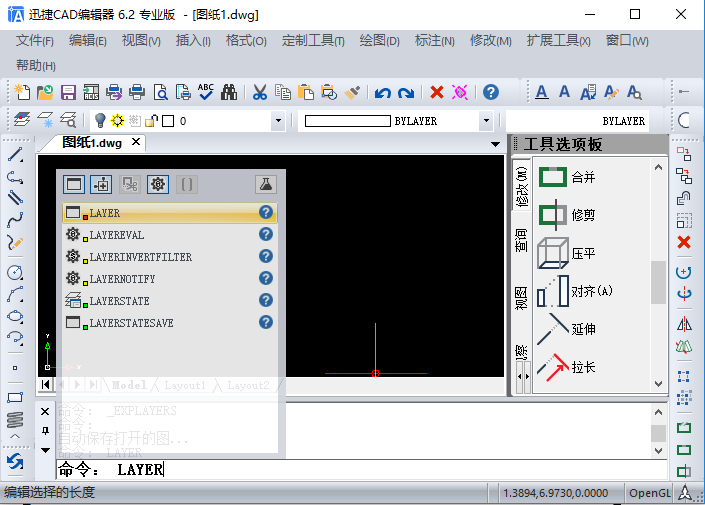Redo action with the blue arrow
This screenshot has height=505, width=705.
[406, 93]
